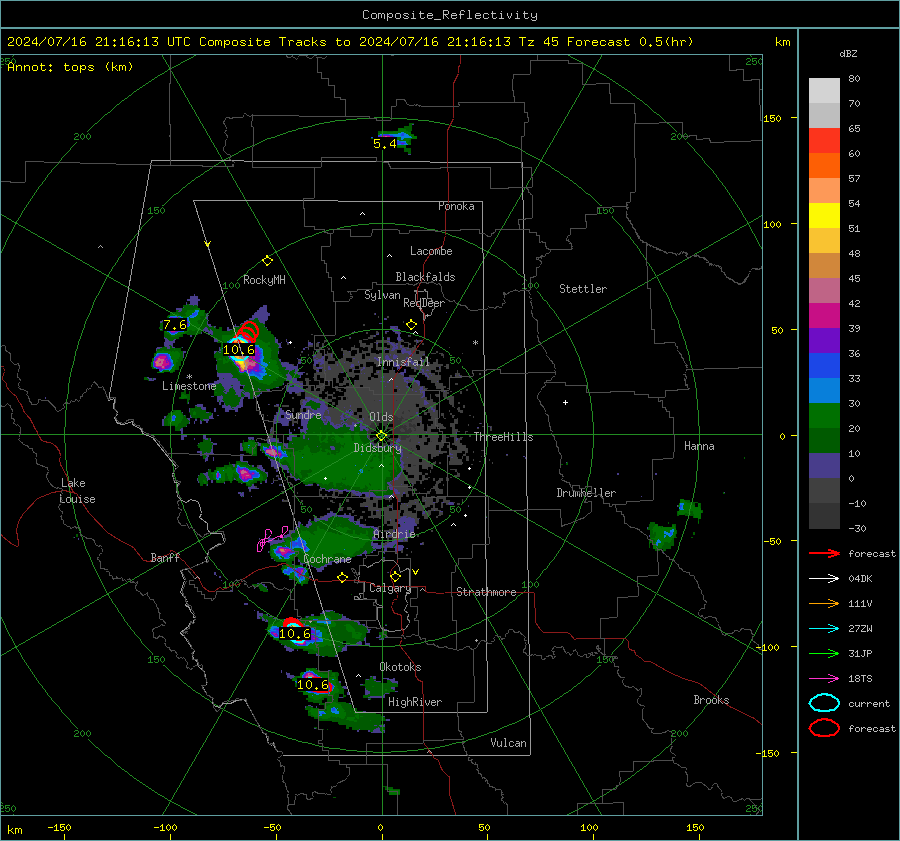The width and height of the screenshot is (900, 841).
Task: Click the Banff label
Action: [165, 557]
